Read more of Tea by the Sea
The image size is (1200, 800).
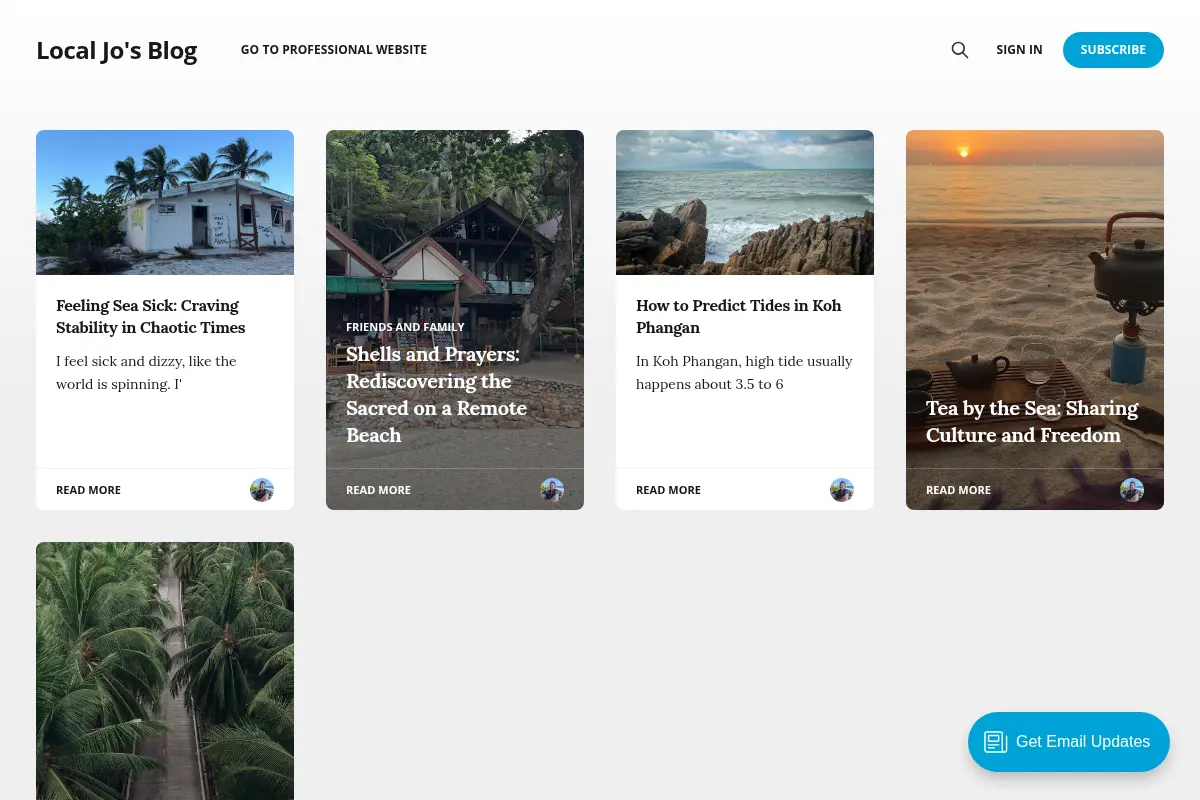(x=958, y=490)
